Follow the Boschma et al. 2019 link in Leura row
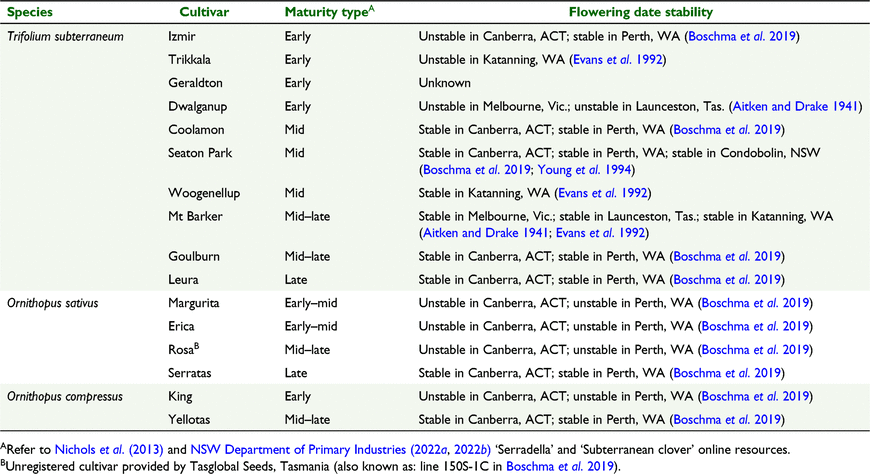Screen dimensions: 870x474 (x=727, y=280)
